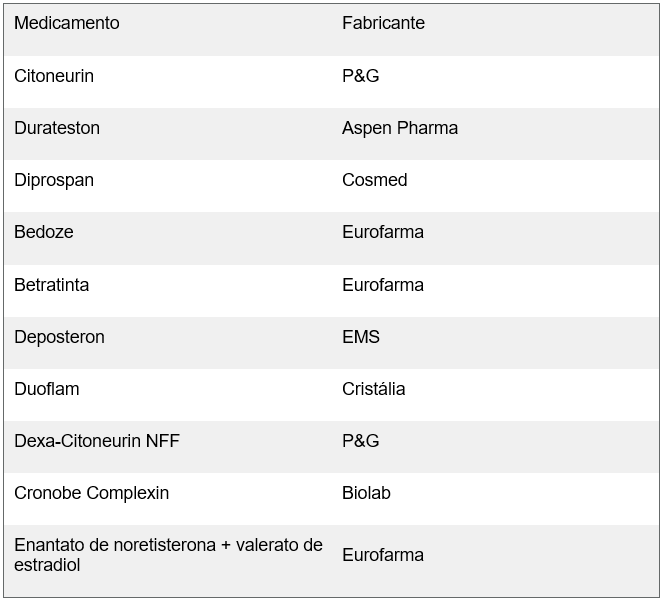Select the Bedoze medication cell
661x599 pixels.
coord(44,232)
